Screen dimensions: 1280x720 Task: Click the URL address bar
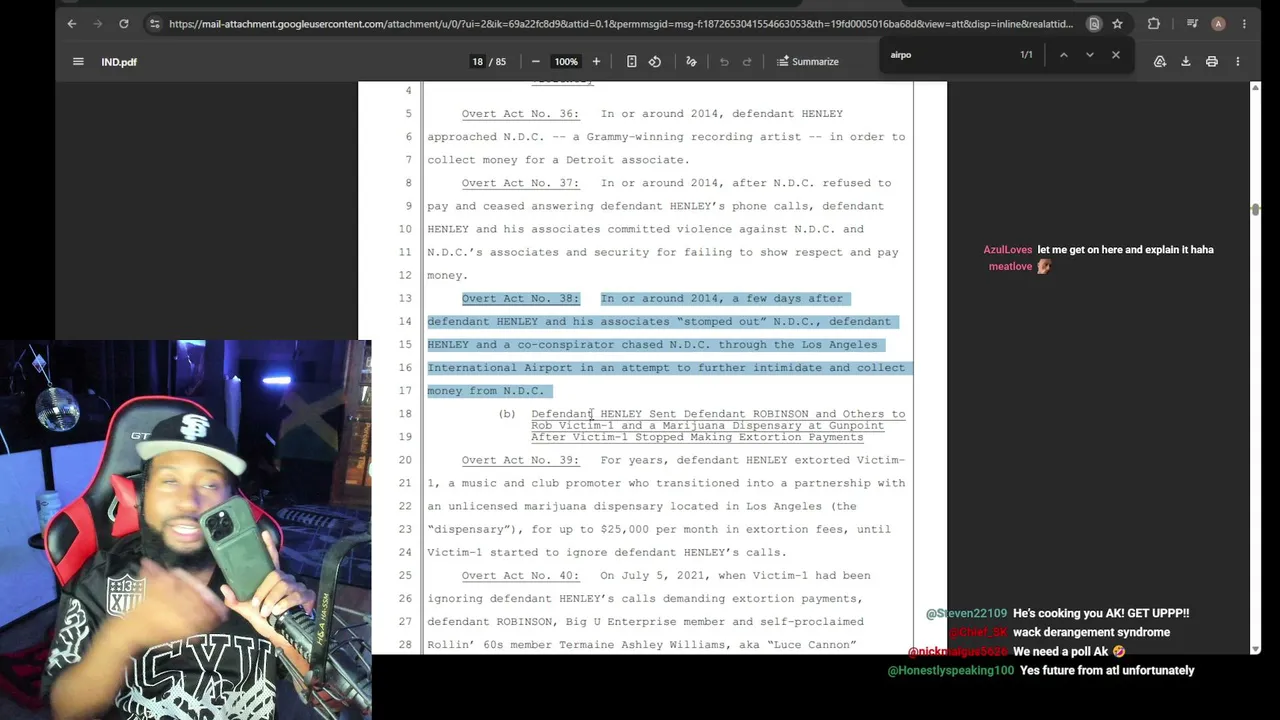pyautogui.click(x=620, y=24)
